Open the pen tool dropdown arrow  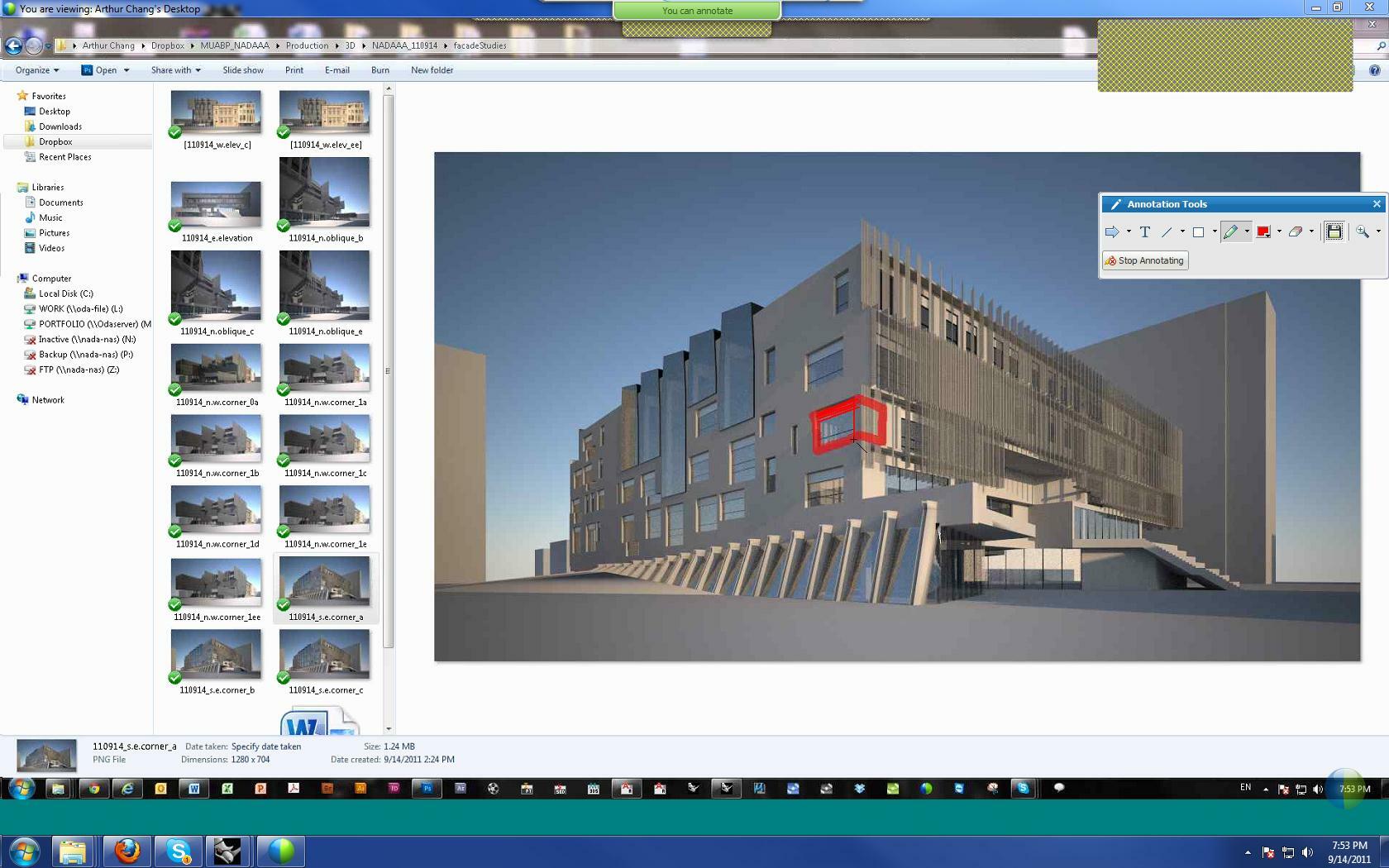(1247, 232)
